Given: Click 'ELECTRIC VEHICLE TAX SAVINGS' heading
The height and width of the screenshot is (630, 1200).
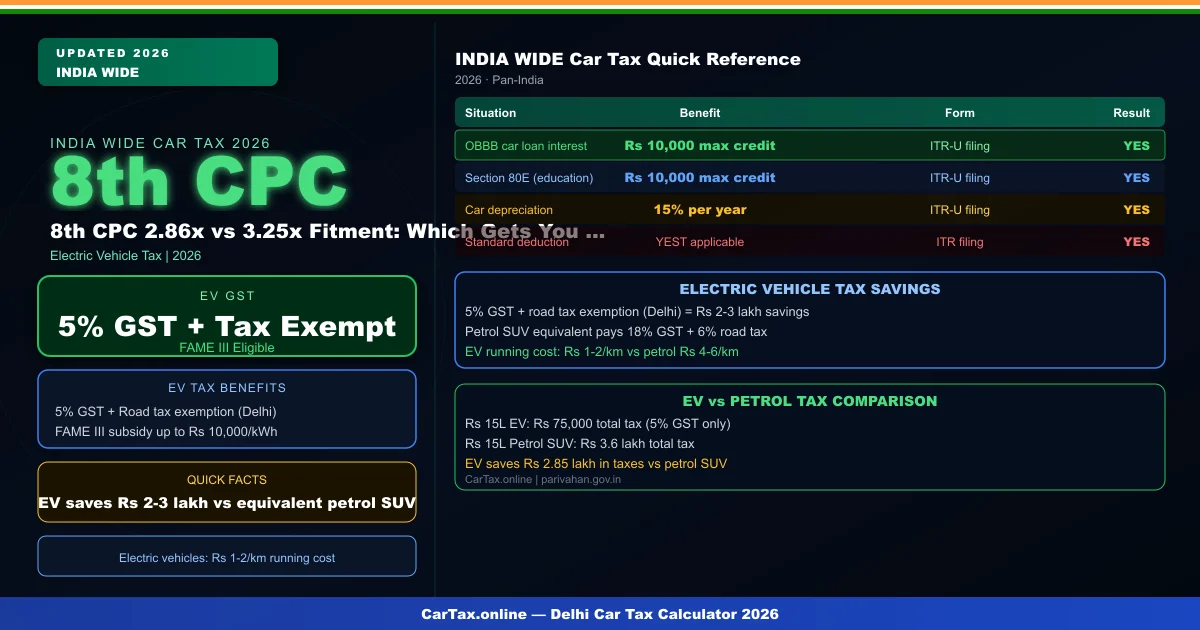Looking at the screenshot, I should coord(810,289).
